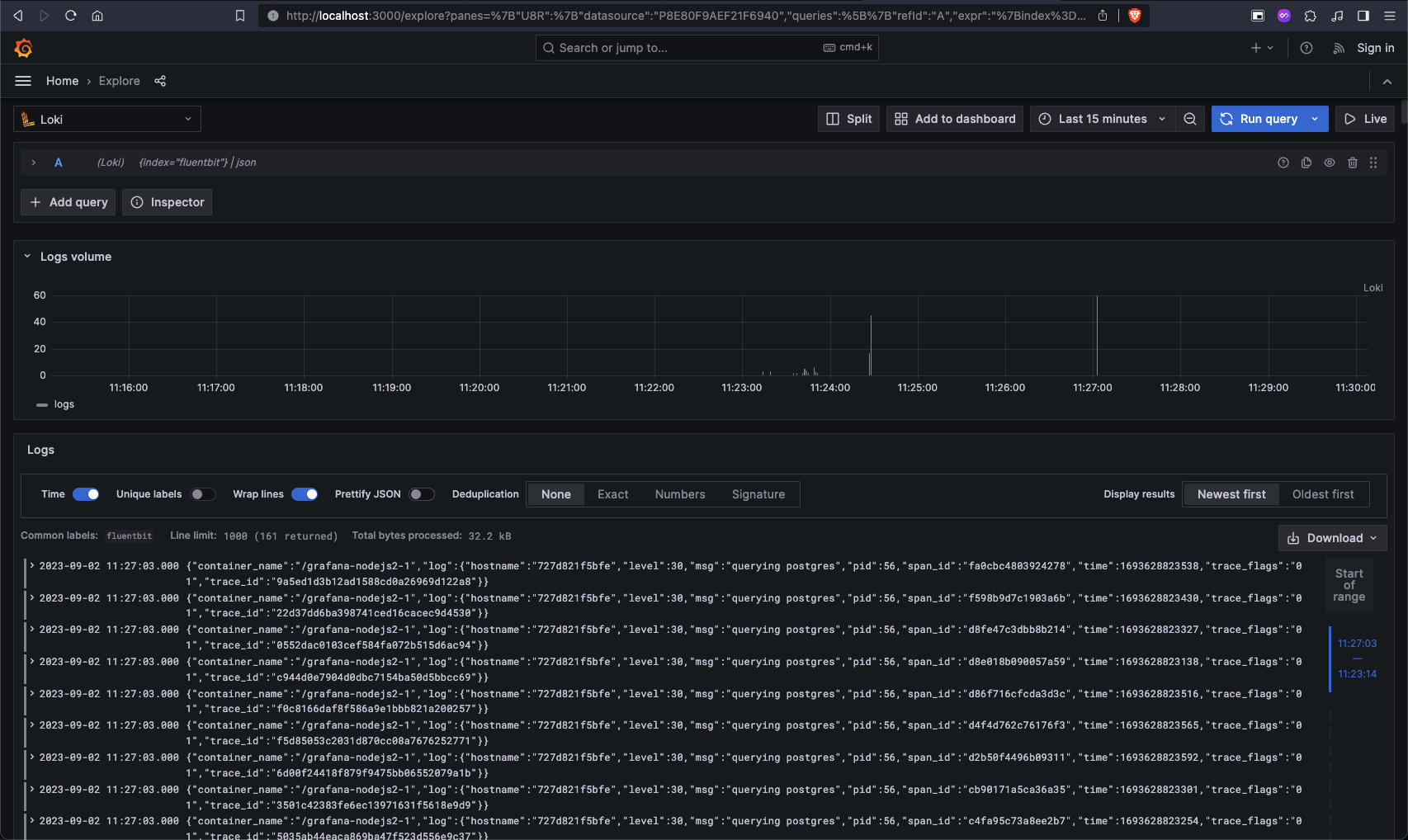Choose Newest first display order
The image size is (1408, 840).
tap(1231, 494)
